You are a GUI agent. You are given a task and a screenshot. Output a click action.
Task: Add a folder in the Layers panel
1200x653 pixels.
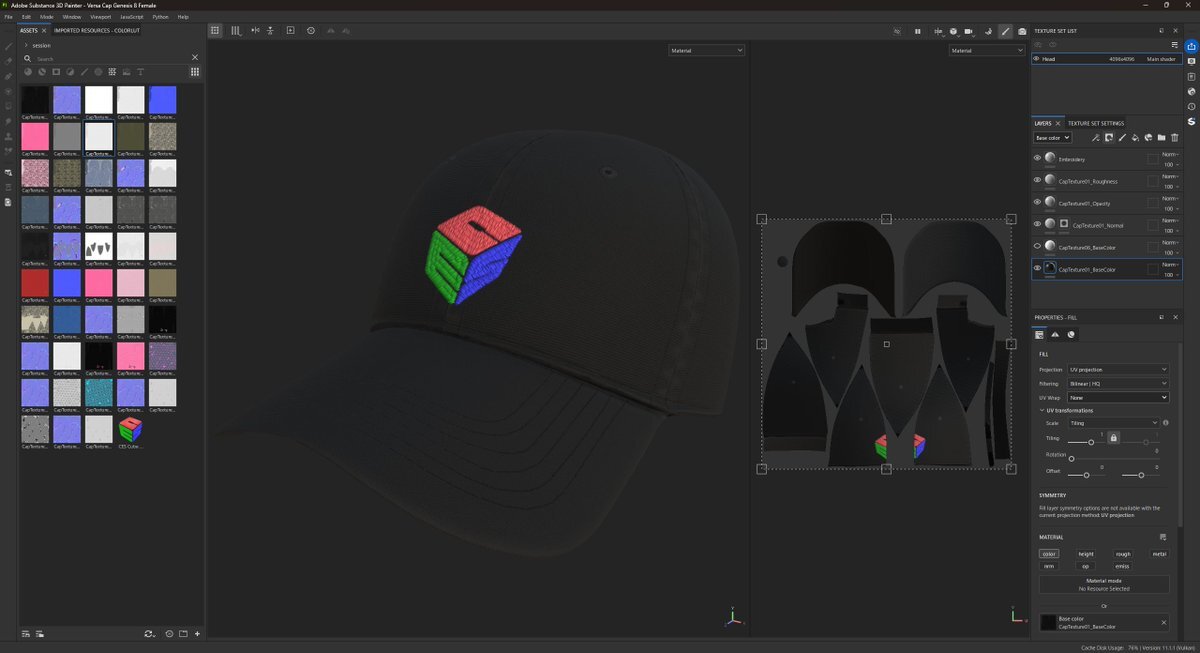[x=1161, y=138]
